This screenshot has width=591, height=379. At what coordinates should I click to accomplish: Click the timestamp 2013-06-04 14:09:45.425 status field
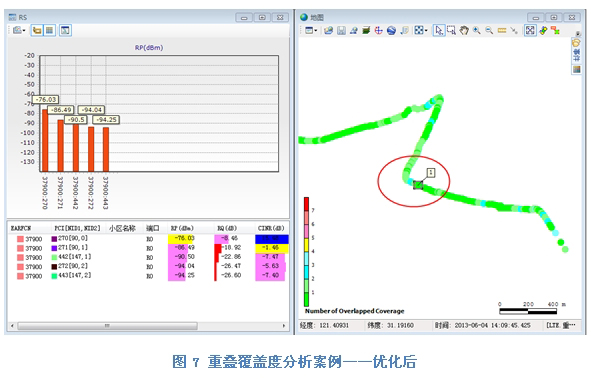coord(482,325)
